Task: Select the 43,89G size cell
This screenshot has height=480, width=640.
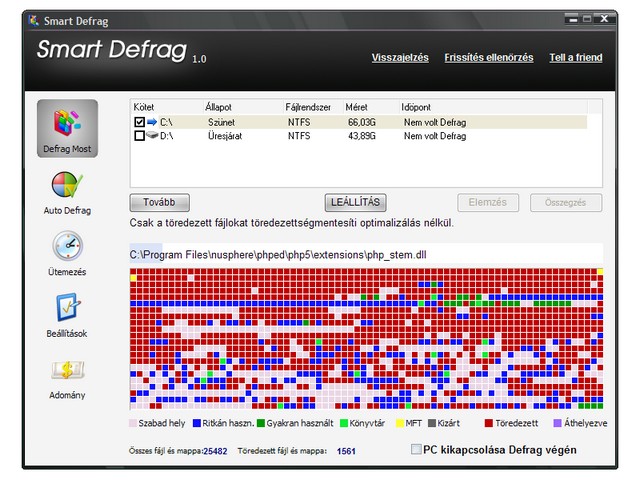Action: pos(362,136)
